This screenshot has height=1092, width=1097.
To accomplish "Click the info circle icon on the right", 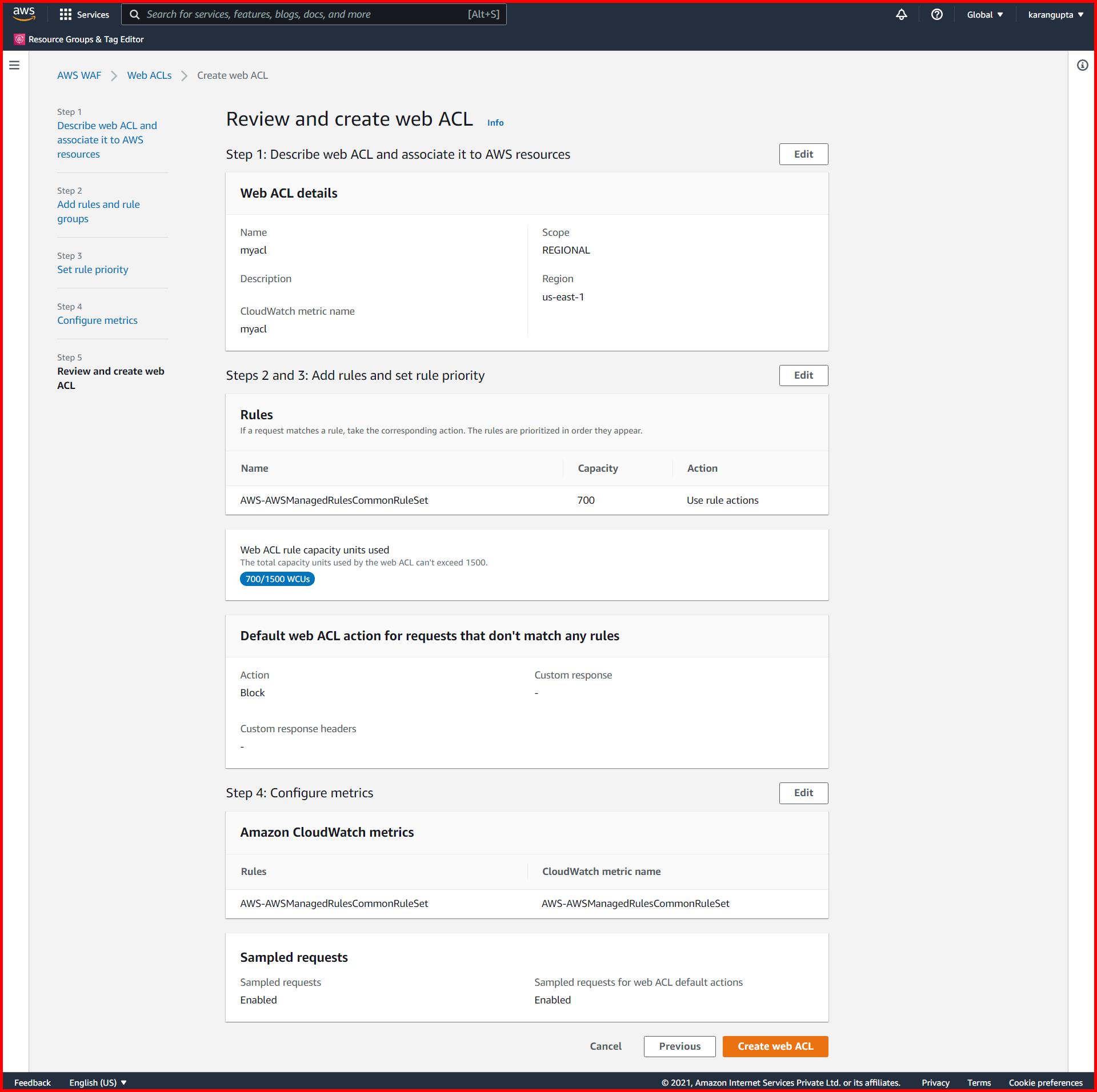I will [x=1082, y=66].
